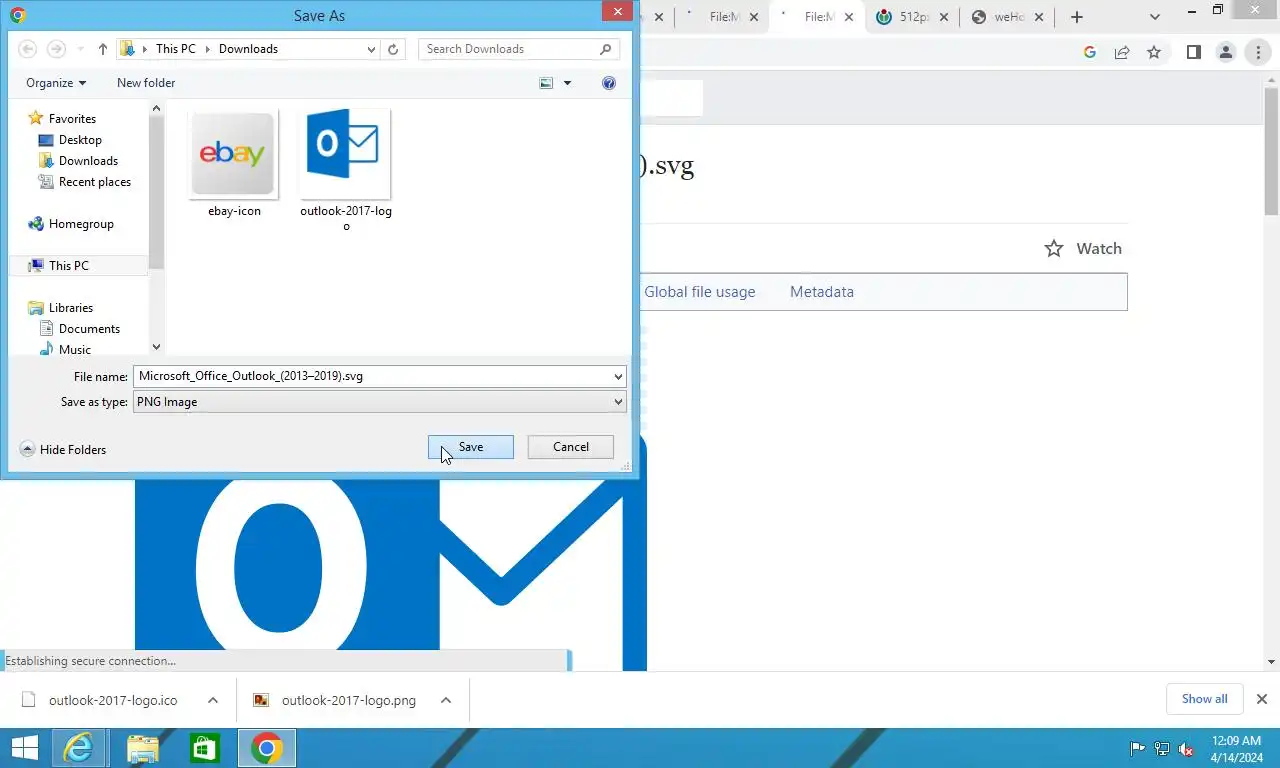
Task: Create a New folder
Action: pos(146,83)
